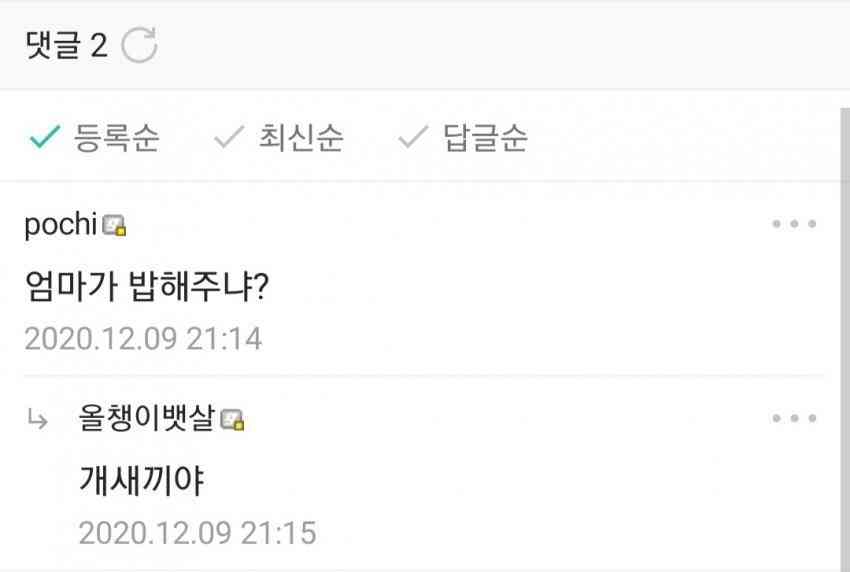
Task: Open more options for 올챙이뱃살's reply
Action: (794, 418)
